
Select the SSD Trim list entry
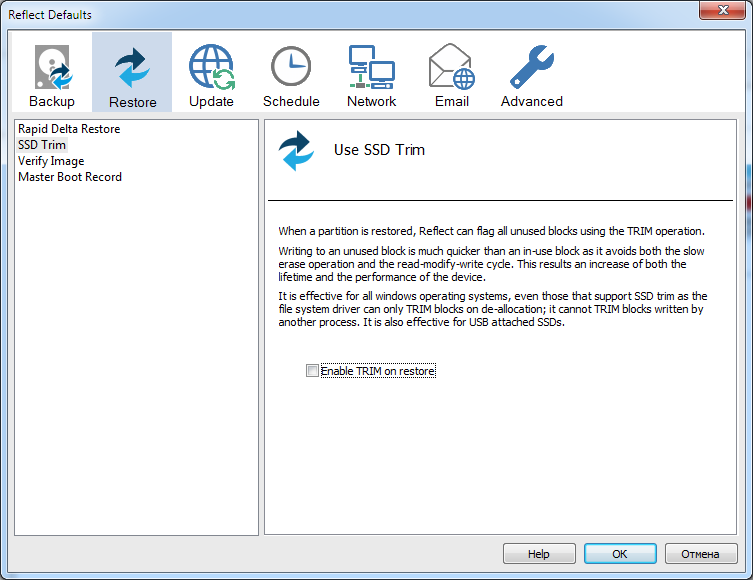[x=42, y=145]
